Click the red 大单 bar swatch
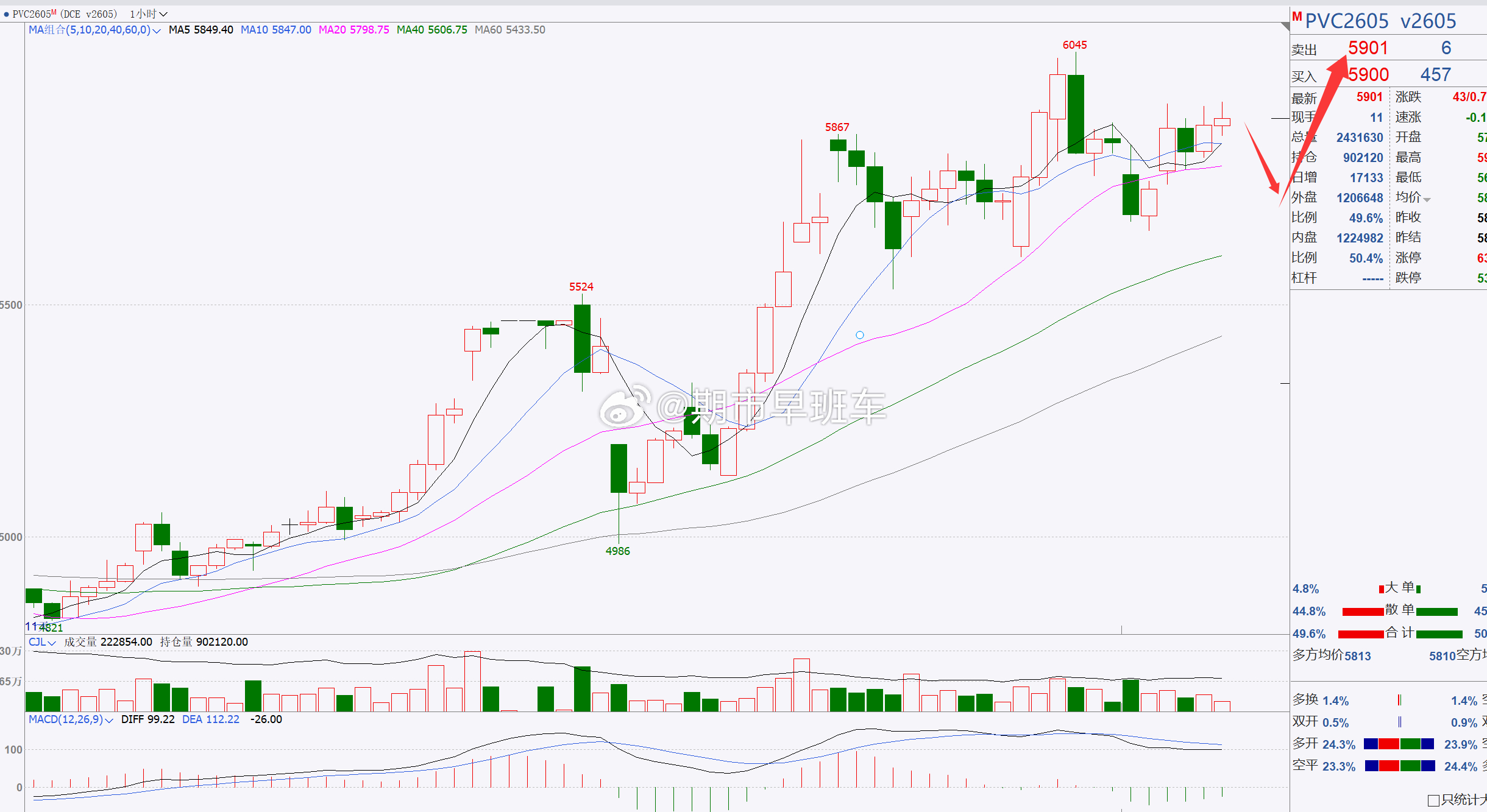The width and height of the screenshot is (1487, 812). (x=1382, y=588)
